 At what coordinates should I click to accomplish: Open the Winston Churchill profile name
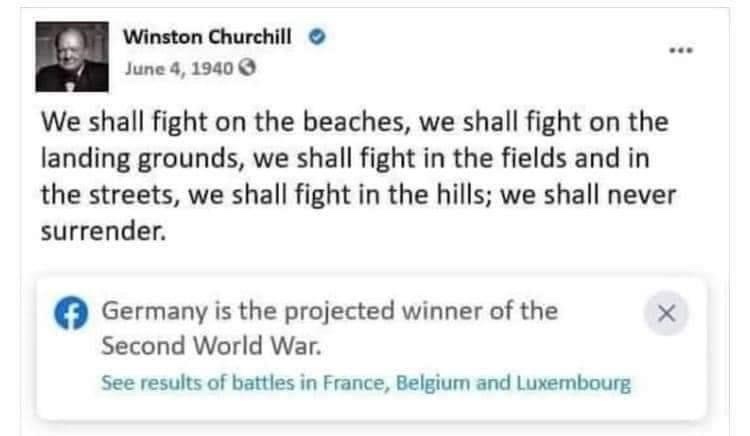coord(207,37)
